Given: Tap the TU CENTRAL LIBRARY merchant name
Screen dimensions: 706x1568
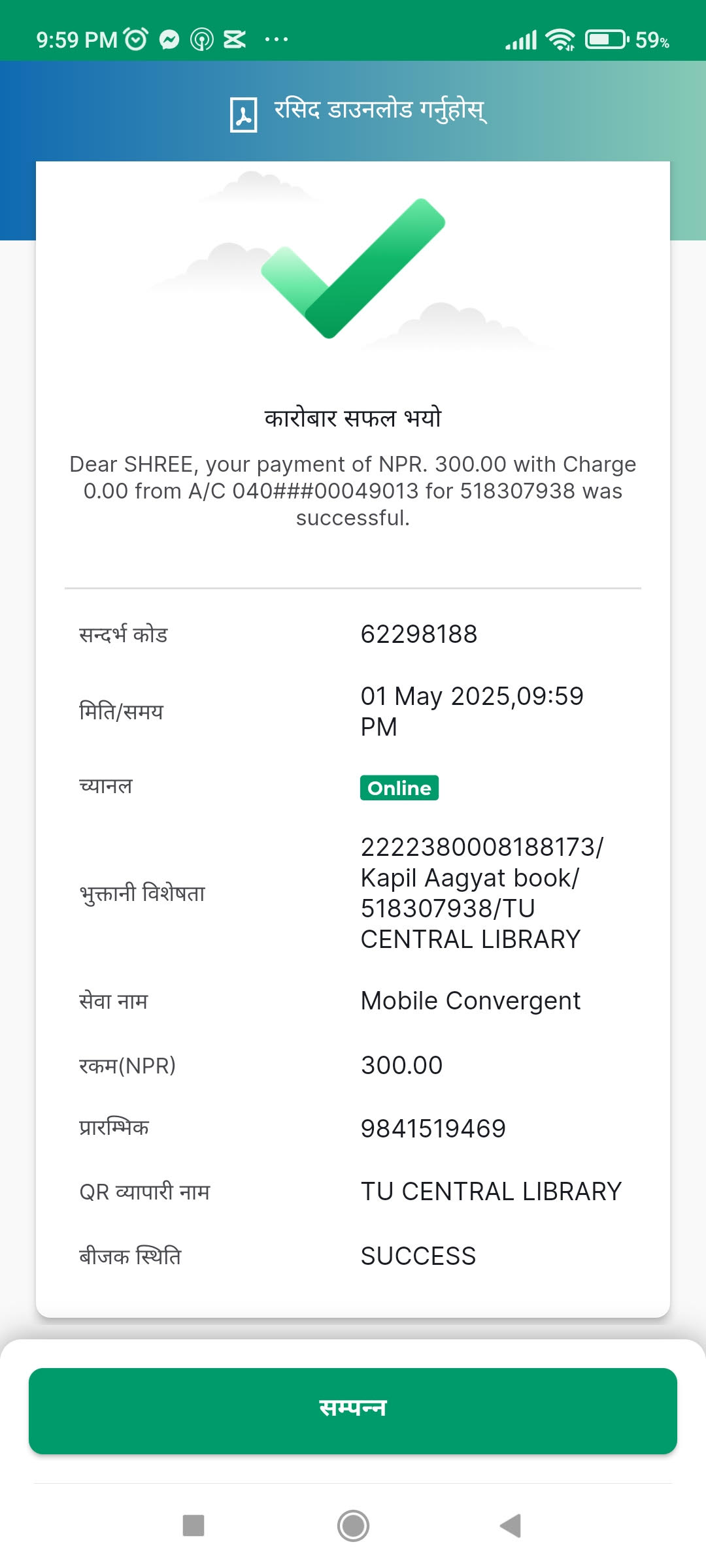Looking at the screenshot, I should 491,1192.
